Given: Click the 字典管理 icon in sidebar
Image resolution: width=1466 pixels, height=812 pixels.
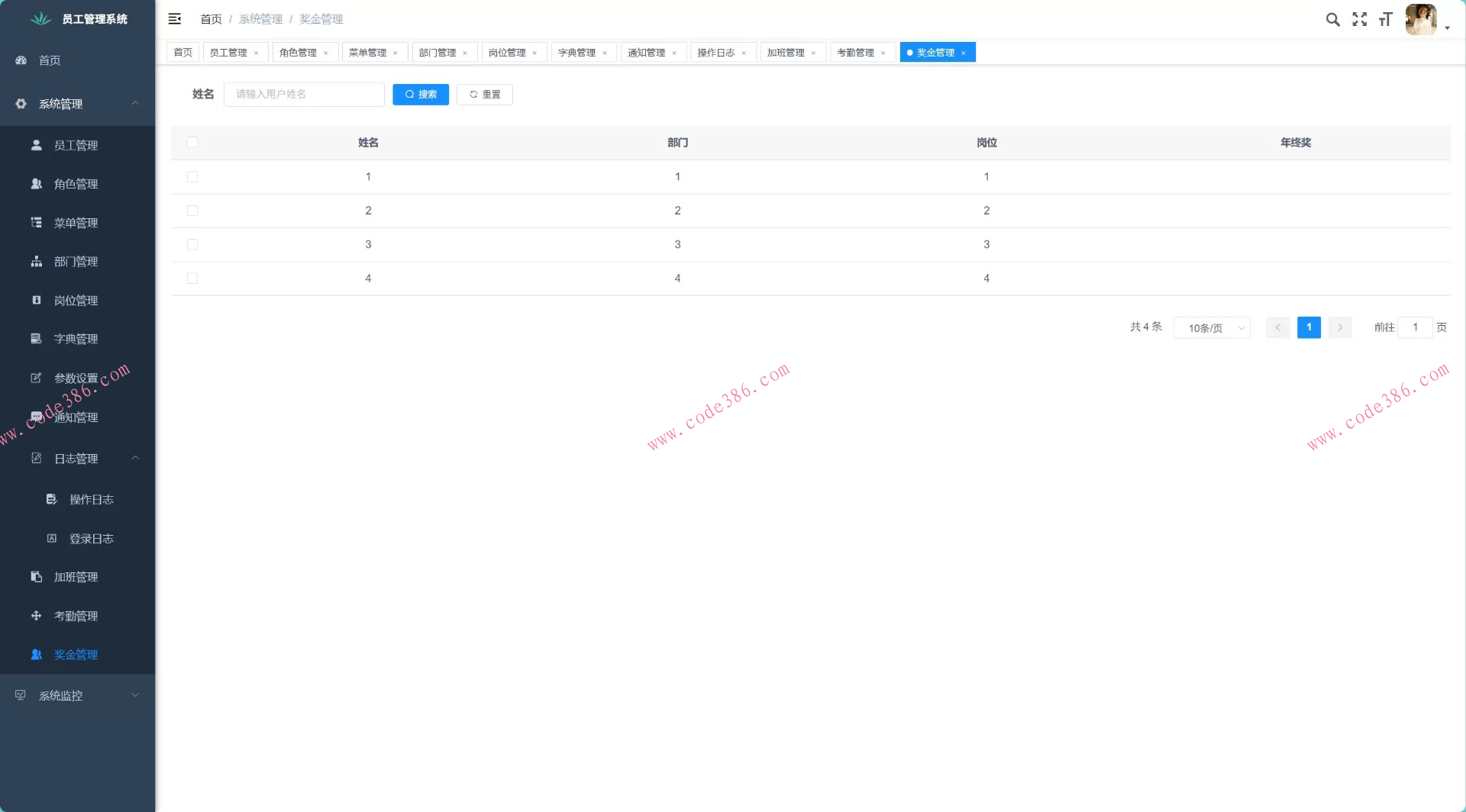Looking at the screenshot, I should [x=36, y=339].
